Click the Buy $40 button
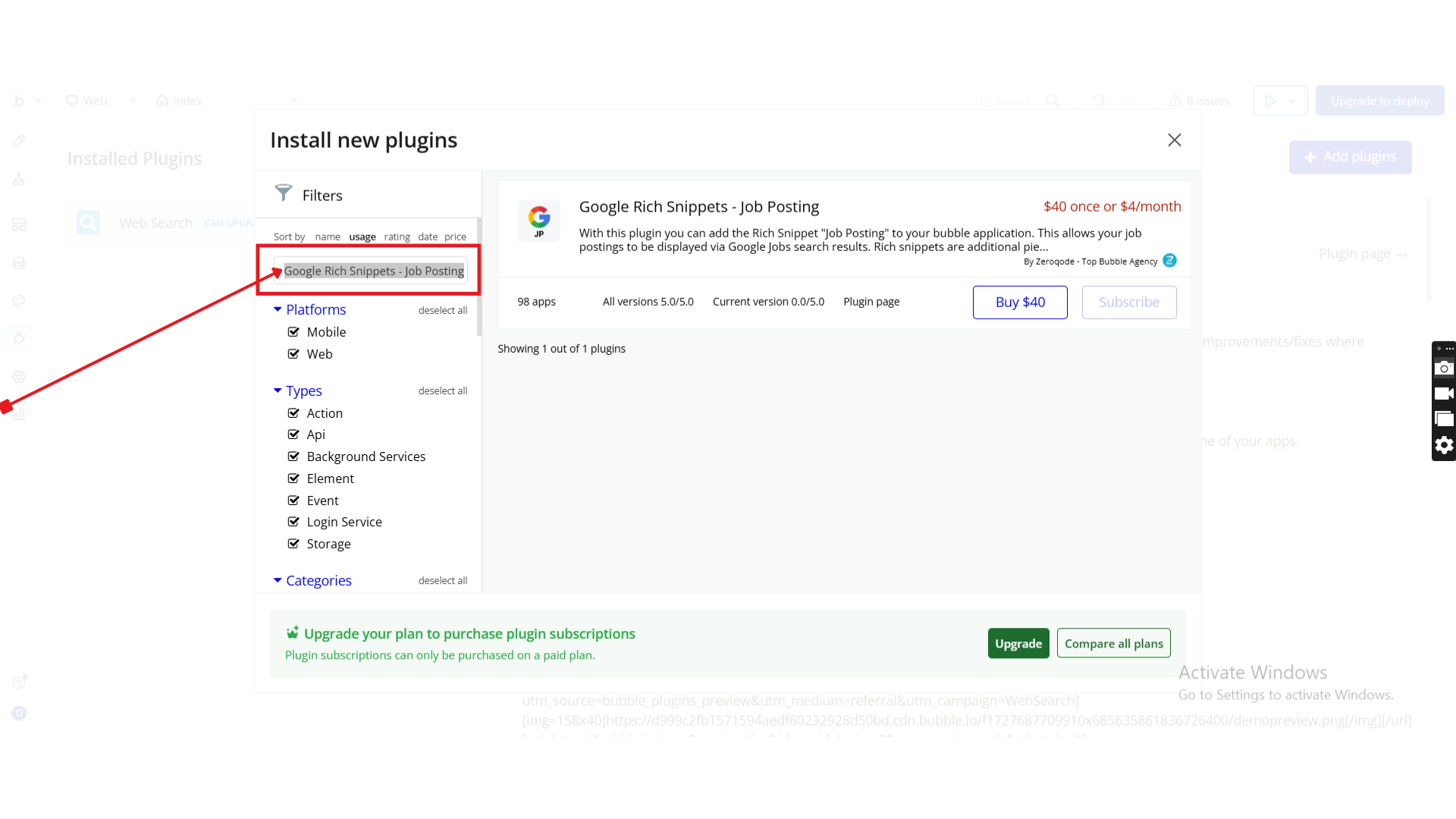This screenshot has height=819, width=1456. 1019,303
